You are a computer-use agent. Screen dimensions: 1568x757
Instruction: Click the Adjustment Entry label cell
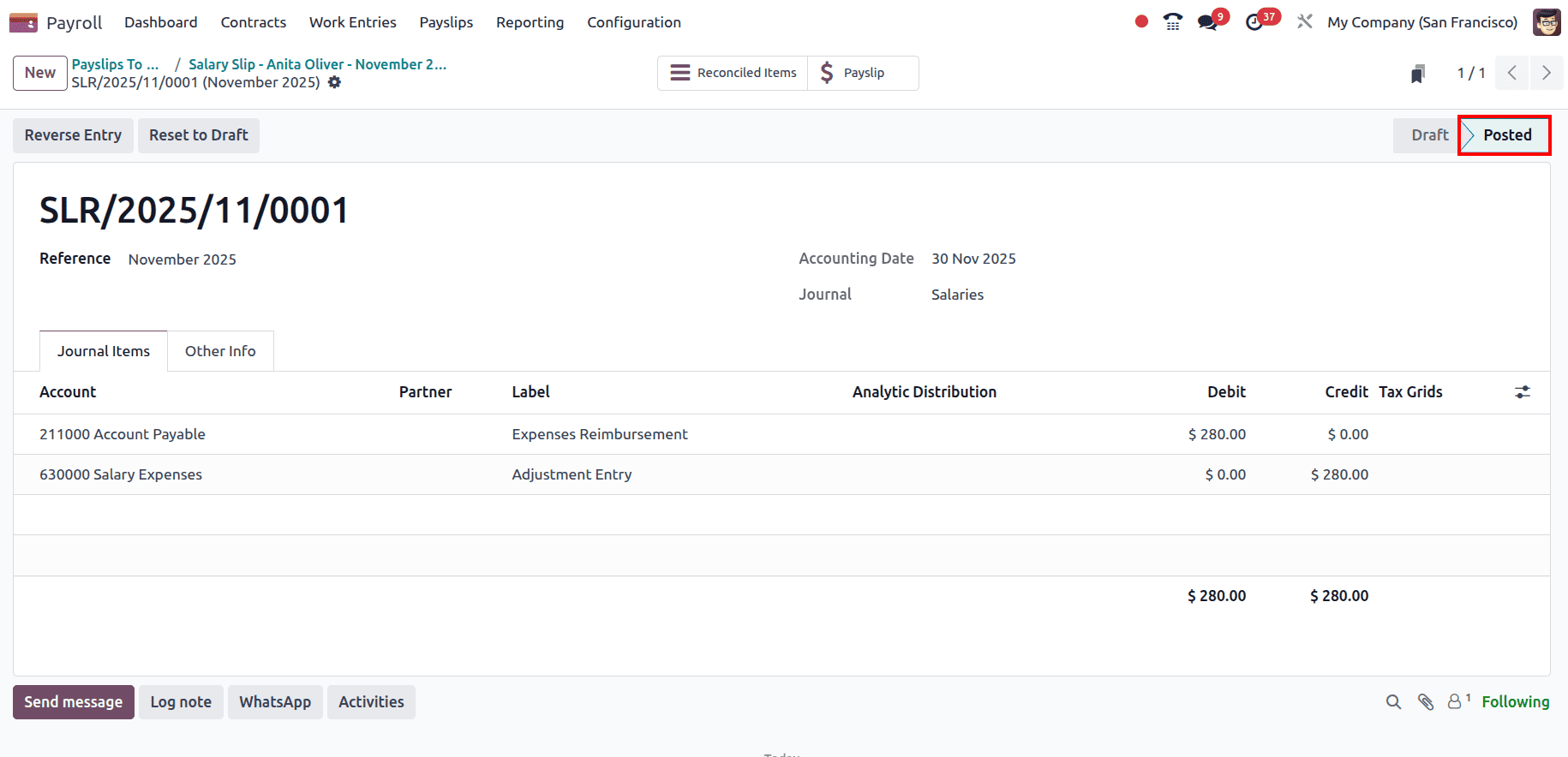pyautogui.click(x=572, y=474)
